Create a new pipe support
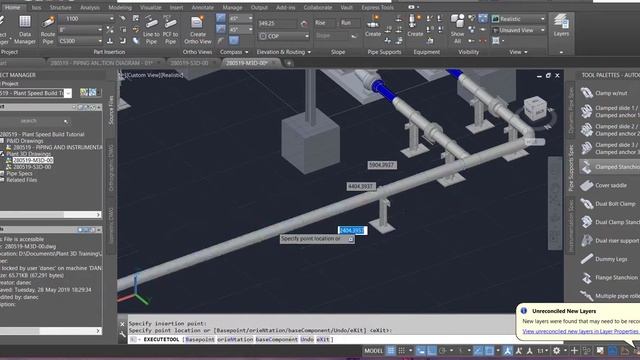Screen dimensions: 640x360 (x=373, y=27)
